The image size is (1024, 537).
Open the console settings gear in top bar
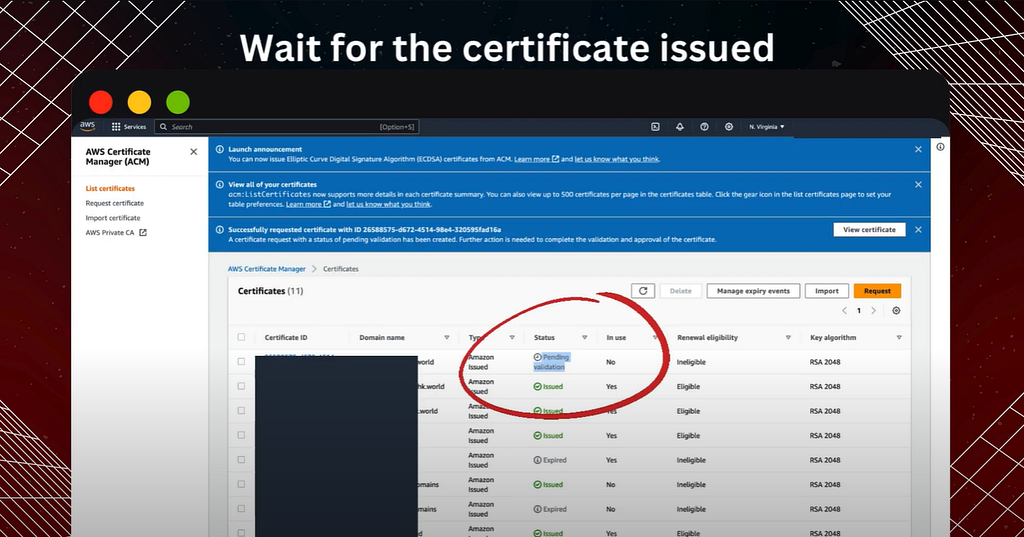[x=729, y=127]
